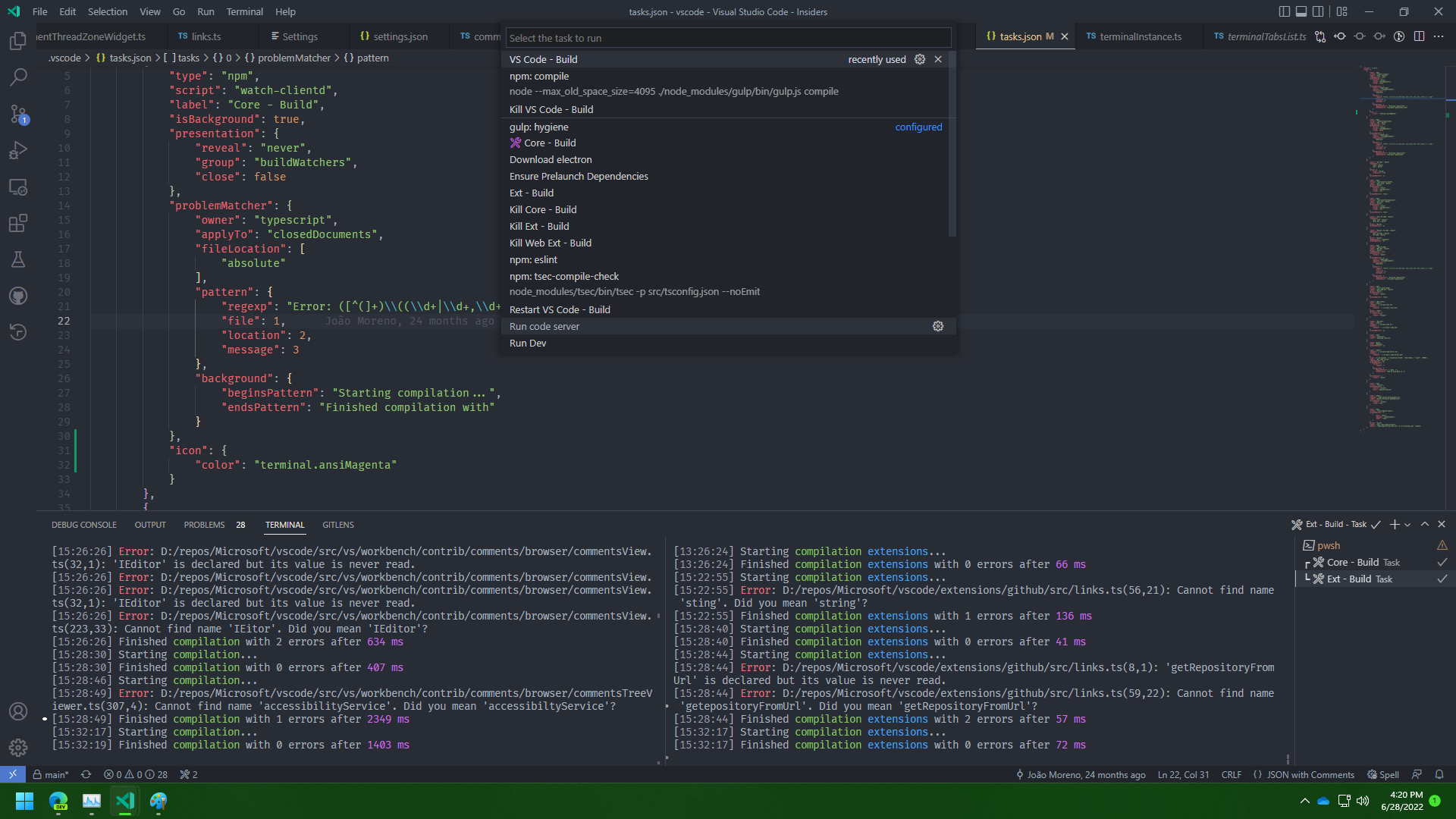This screenshot has height=819, width=1456.
Task: Open Remote Explorer view in activity bar
Action: coord(18,187)
